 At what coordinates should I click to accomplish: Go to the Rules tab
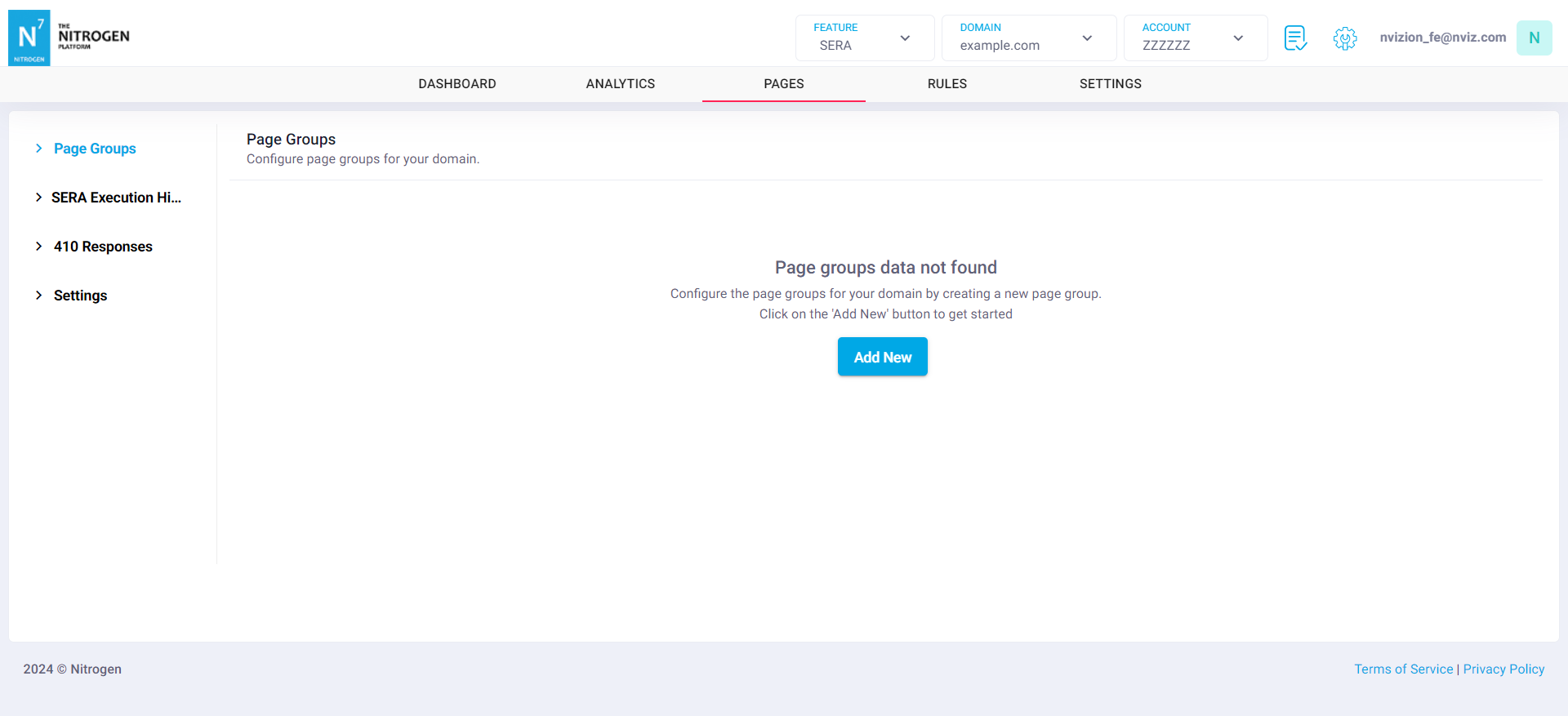point(947,84)
